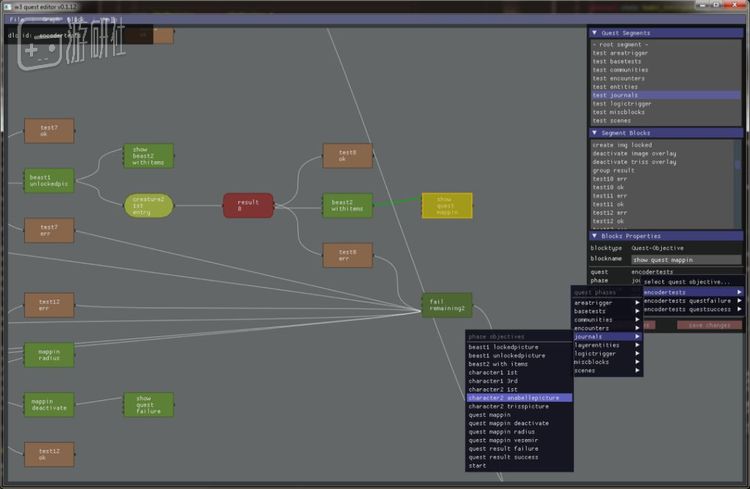Click the 'creature2 1st entry' oval node
The image size is (750, 489).
pyautogui.click(x=149, y=206)
